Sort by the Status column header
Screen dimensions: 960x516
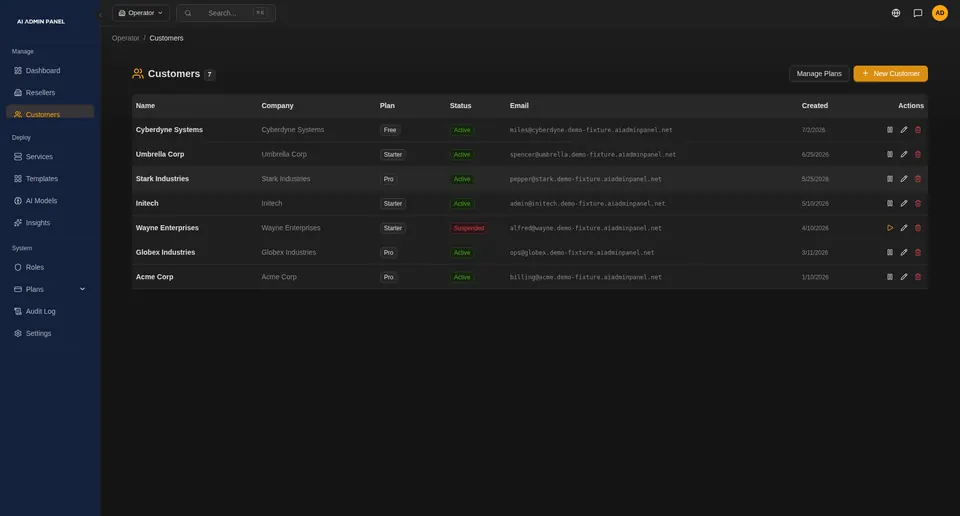pyautogui.click(x=460, y=105)
